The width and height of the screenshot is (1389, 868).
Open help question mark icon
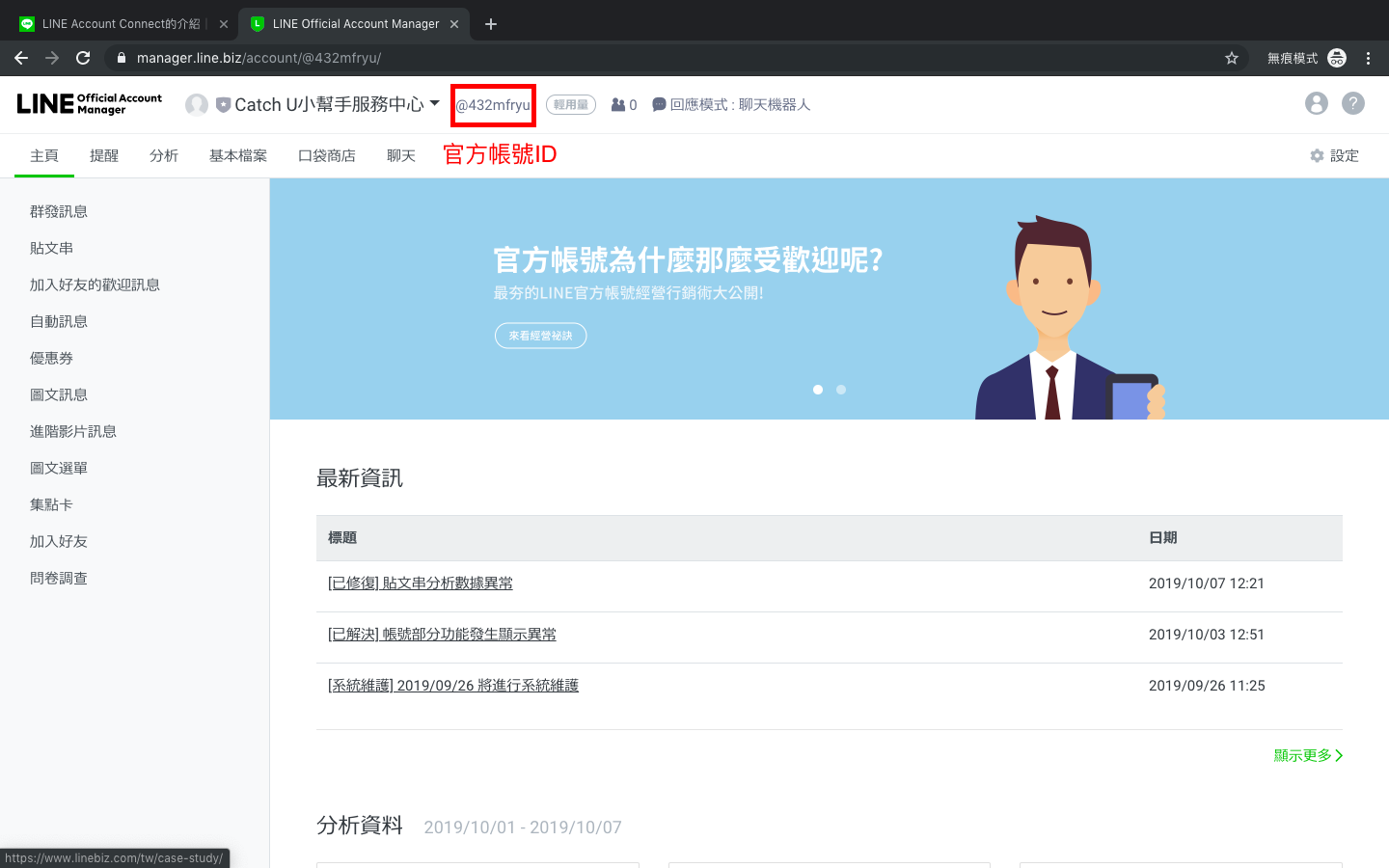[x=1353, y=103]
